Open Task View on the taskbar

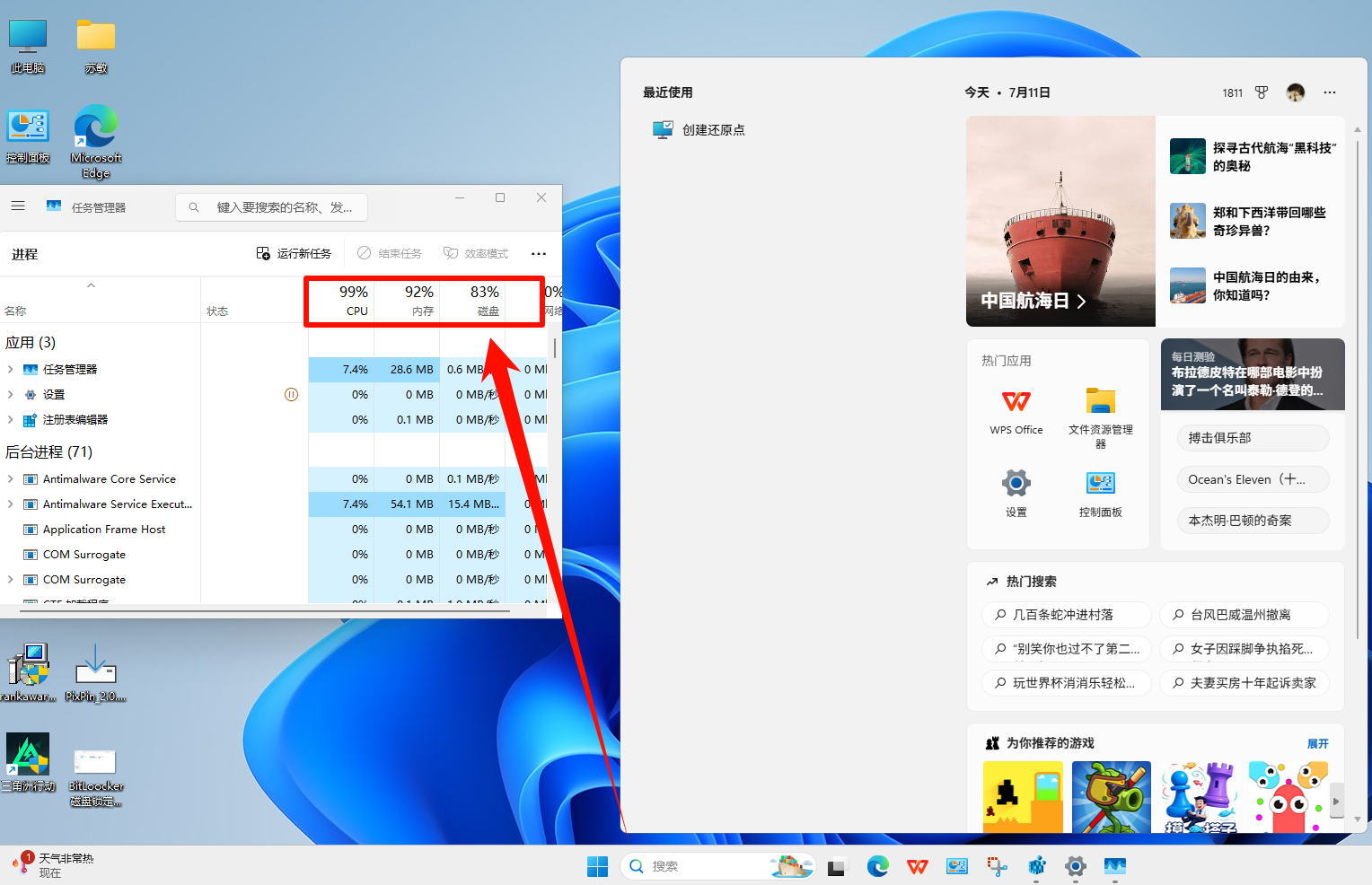coord(837,866)
